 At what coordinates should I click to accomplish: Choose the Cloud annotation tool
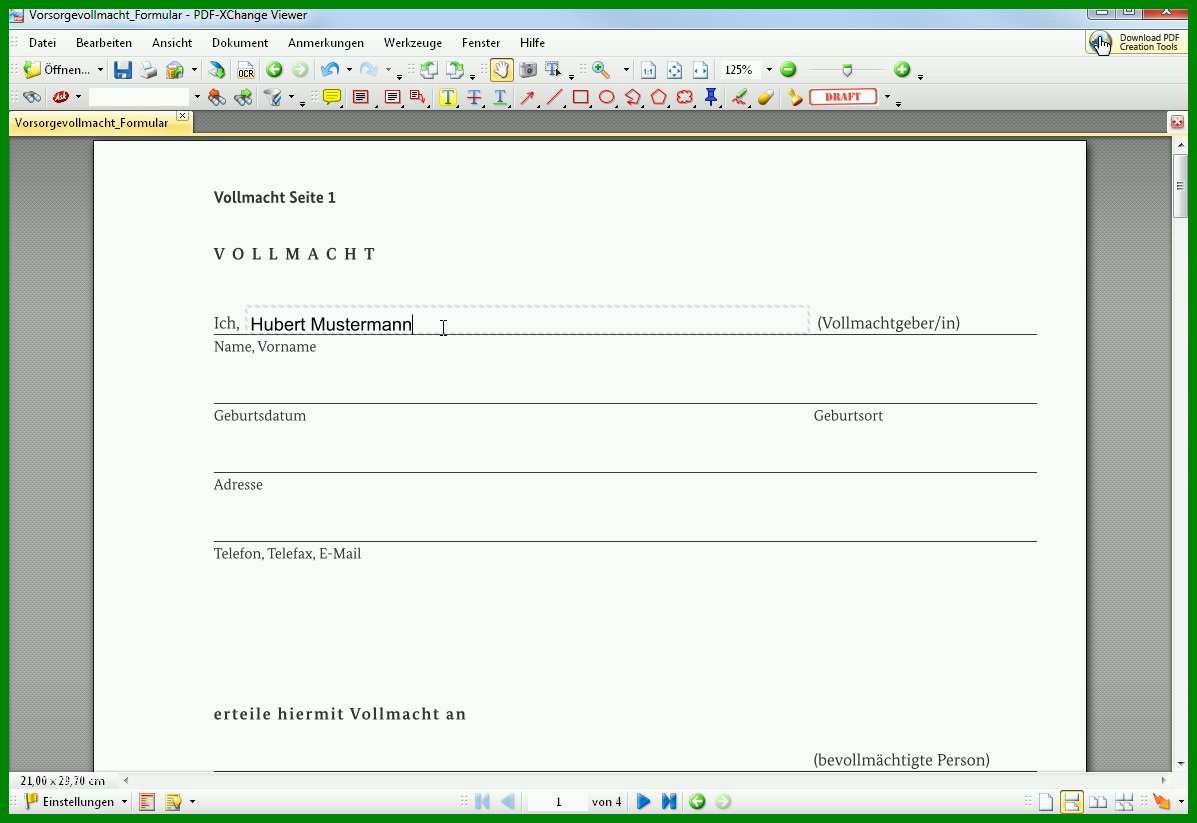pos(685,97)
